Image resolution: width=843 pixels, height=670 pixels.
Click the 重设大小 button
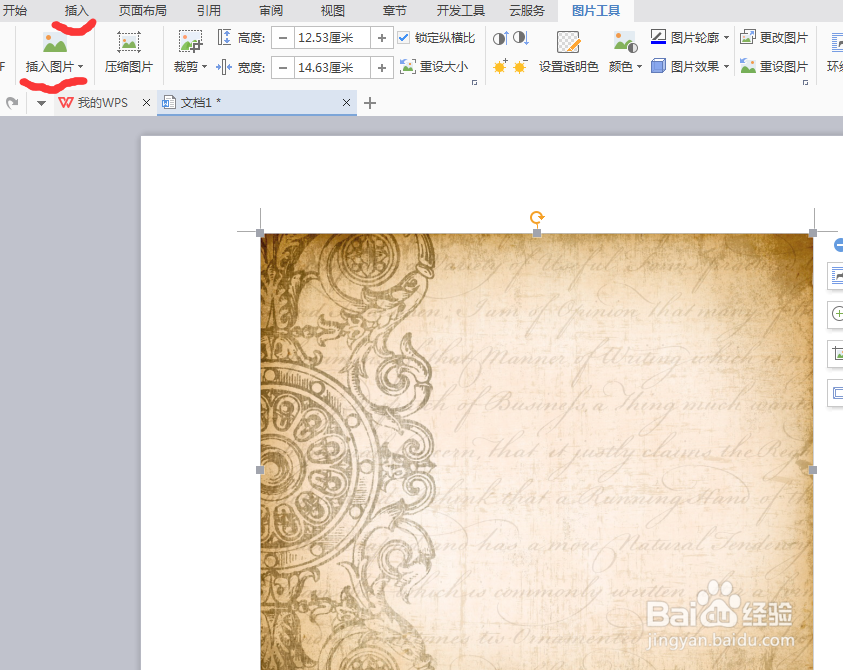434,67
